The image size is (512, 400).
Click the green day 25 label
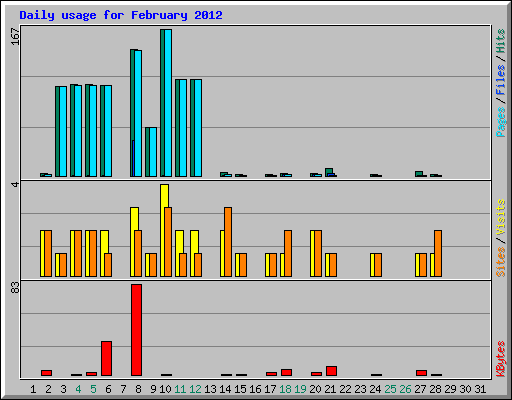point(390,389)
